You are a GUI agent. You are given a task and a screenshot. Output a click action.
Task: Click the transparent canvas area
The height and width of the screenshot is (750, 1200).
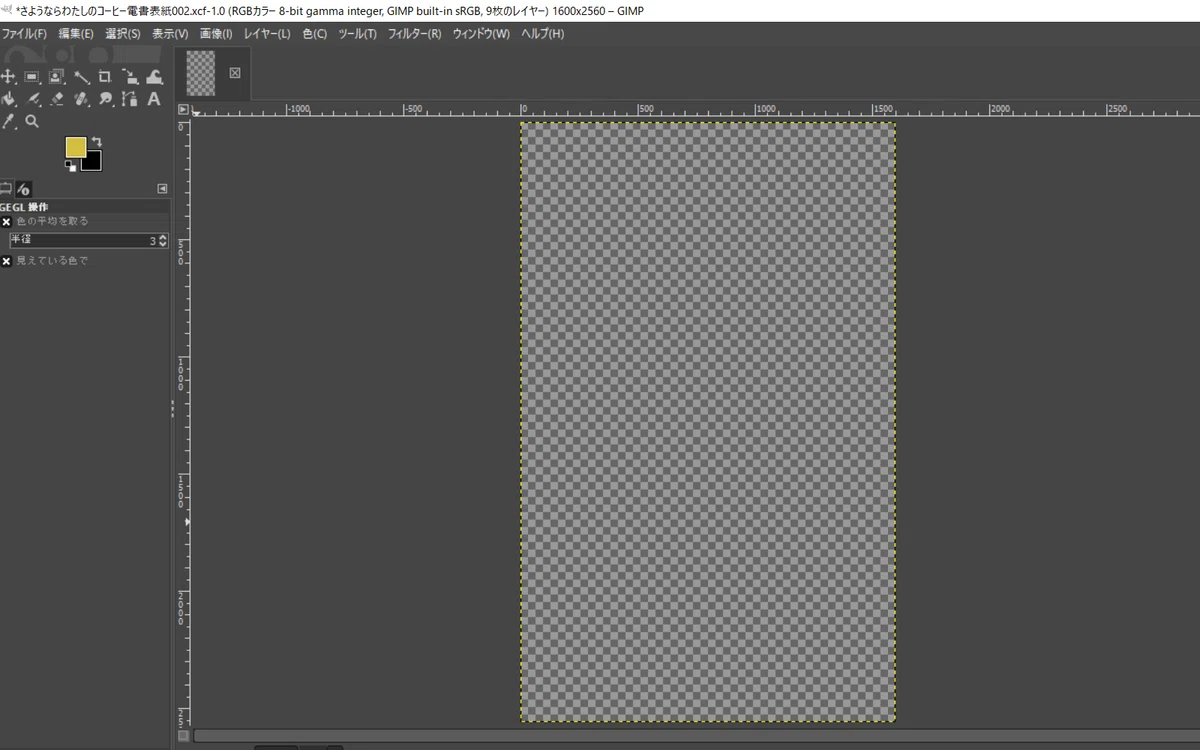(x=707, y=421)
